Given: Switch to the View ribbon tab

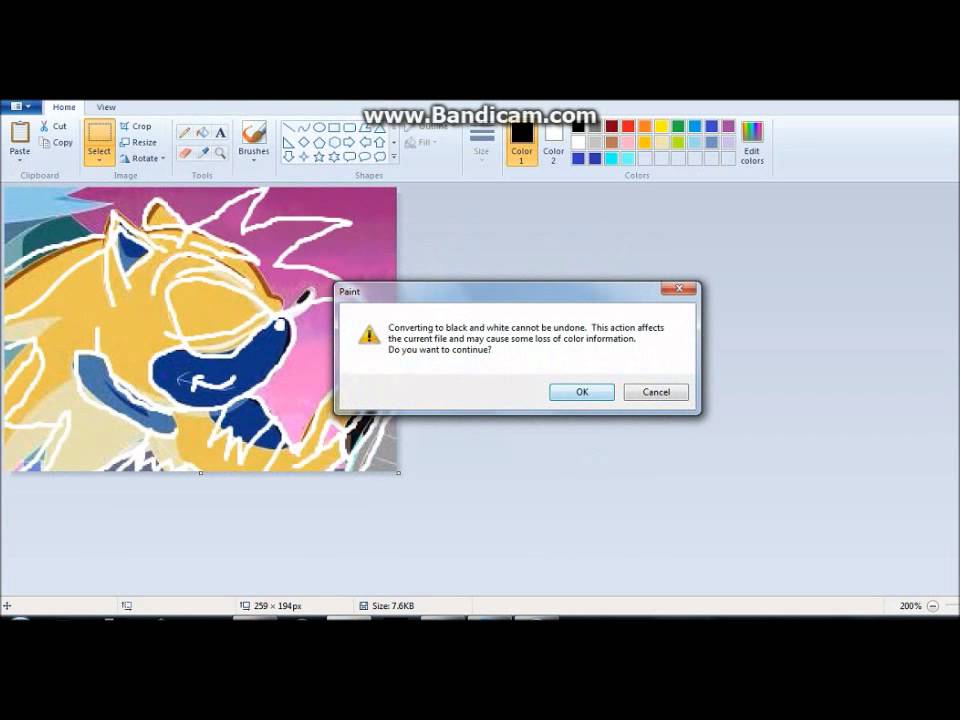Looking at the screenshot, I should tap(106, 107).
